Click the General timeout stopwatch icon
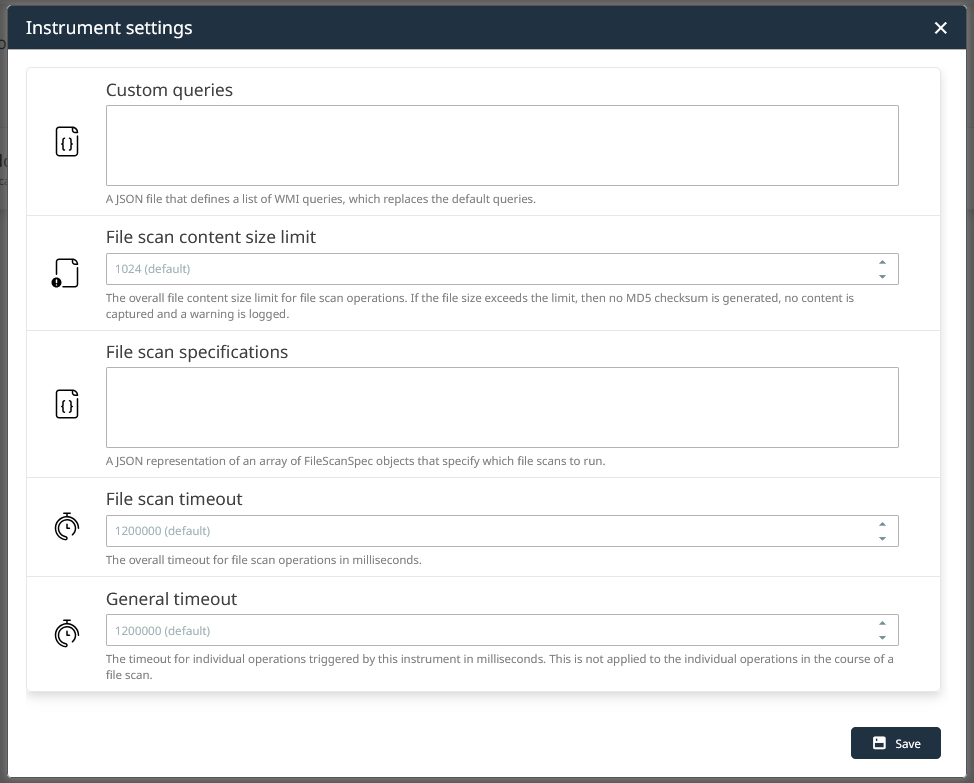The image size is (974, 783). pos(66,633)
